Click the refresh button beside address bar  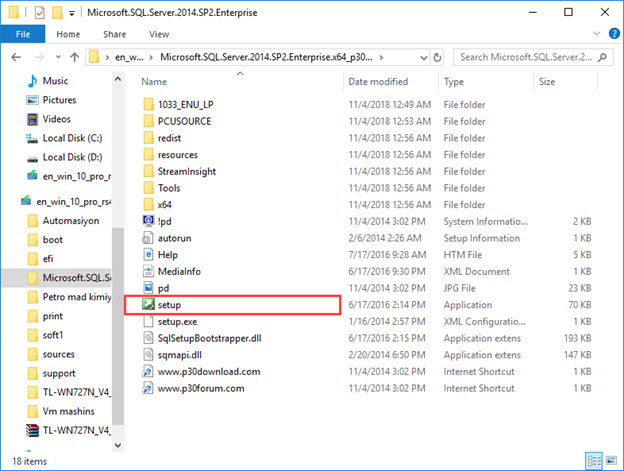[x=437, y=58]
